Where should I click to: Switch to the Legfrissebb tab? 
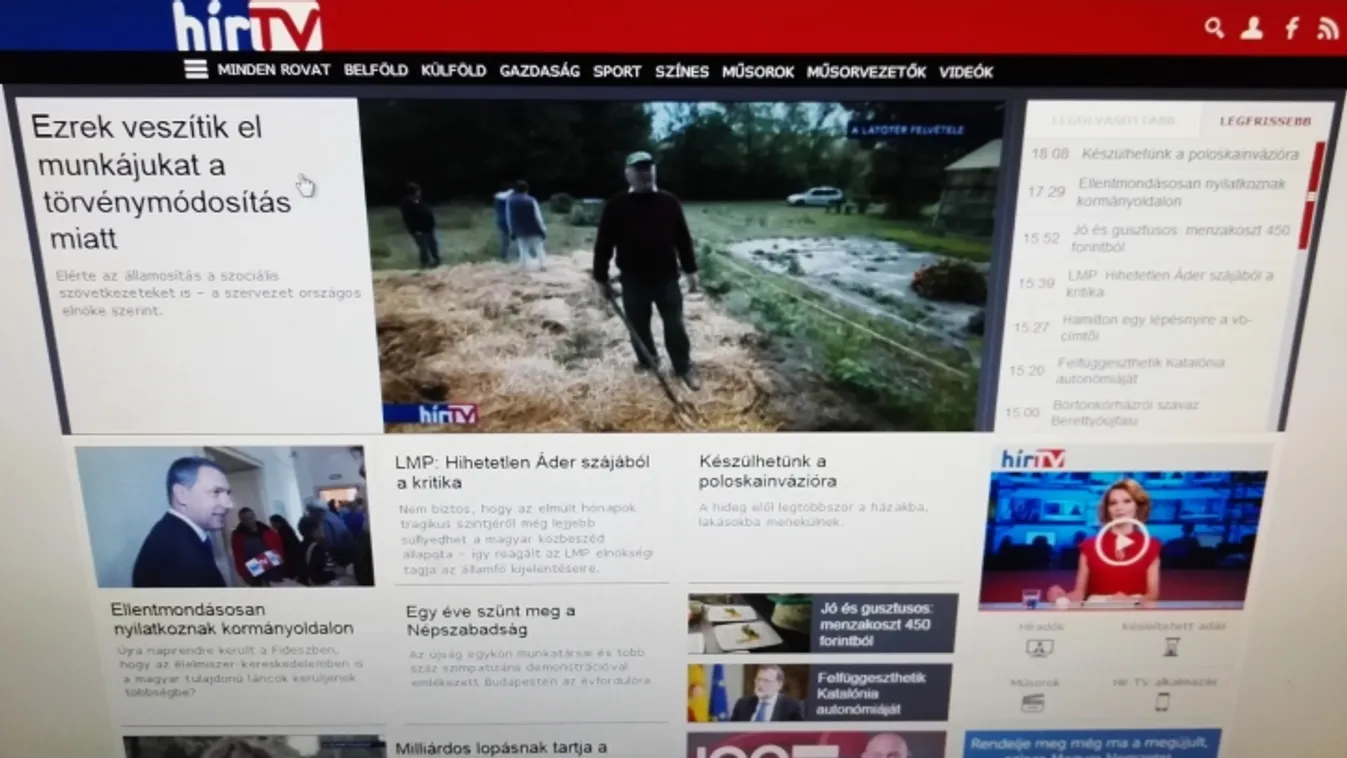(x=1264, y=121)
